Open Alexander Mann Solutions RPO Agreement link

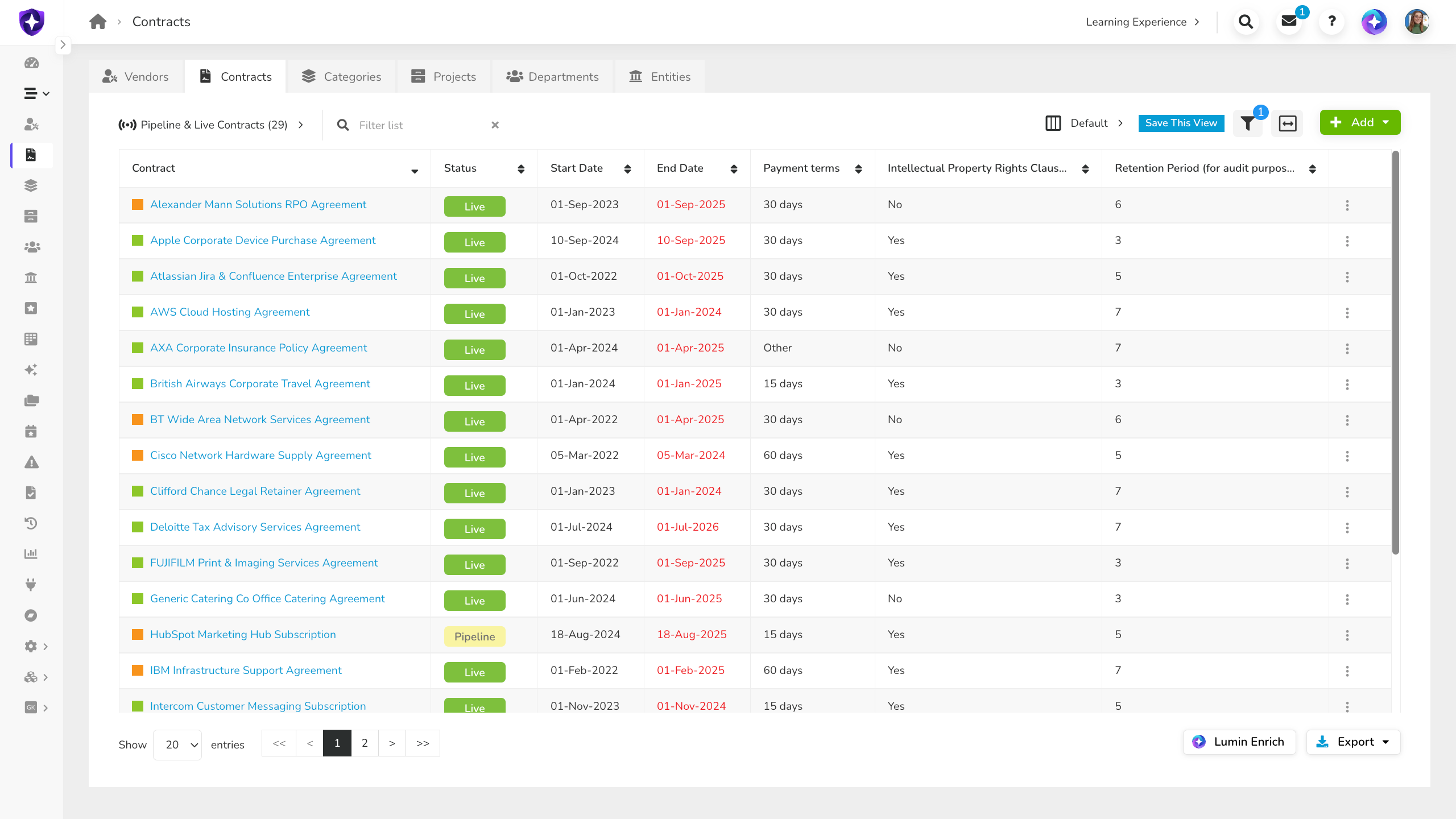[x=258, y=204]
